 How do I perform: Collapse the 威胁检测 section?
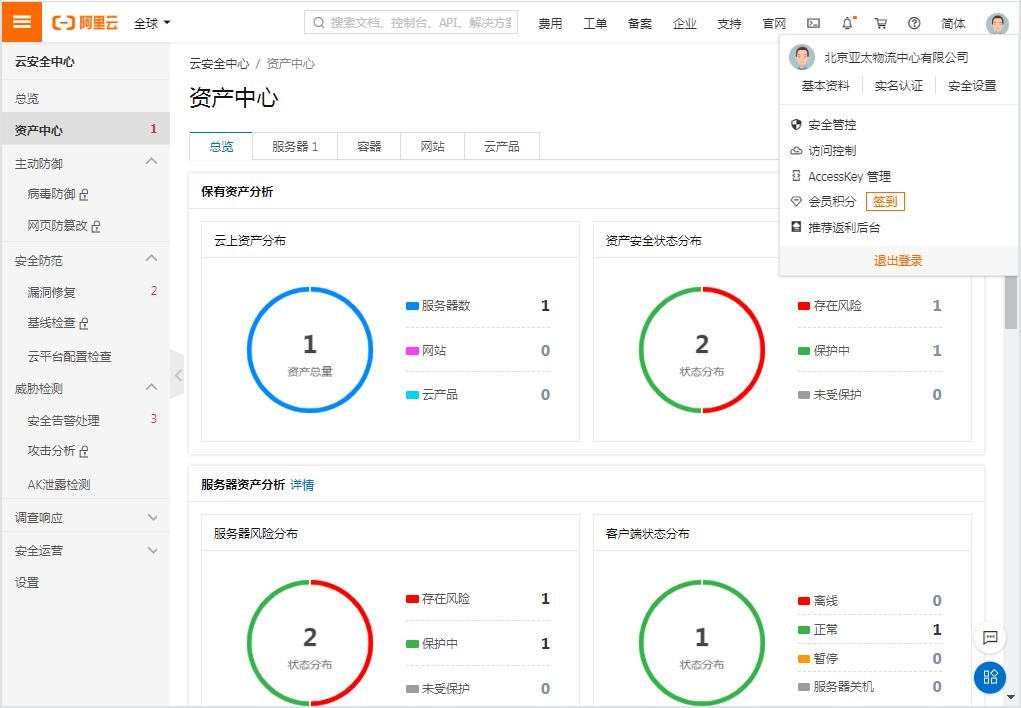point(151,387)
